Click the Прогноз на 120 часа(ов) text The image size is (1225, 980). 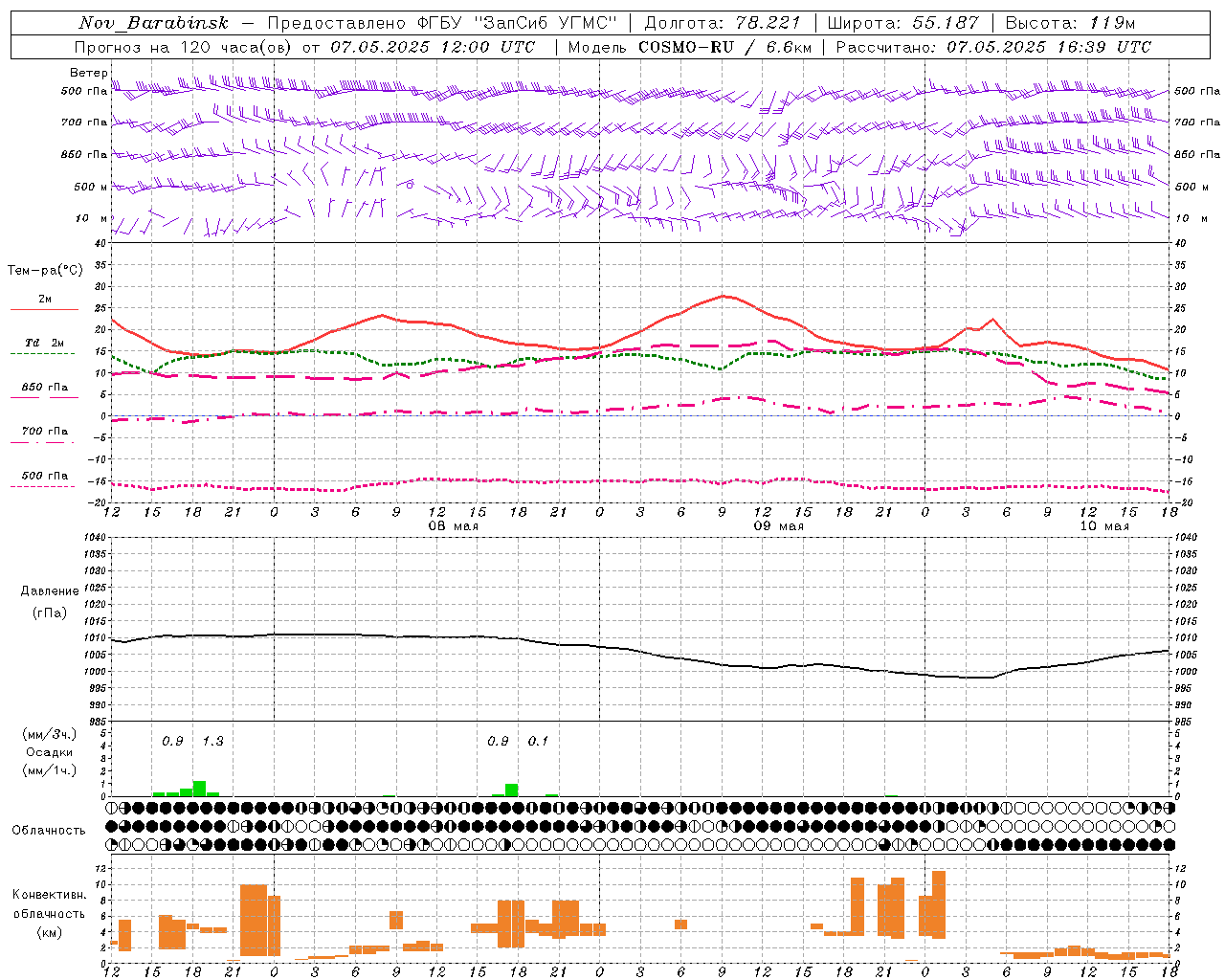click(184, 47)
